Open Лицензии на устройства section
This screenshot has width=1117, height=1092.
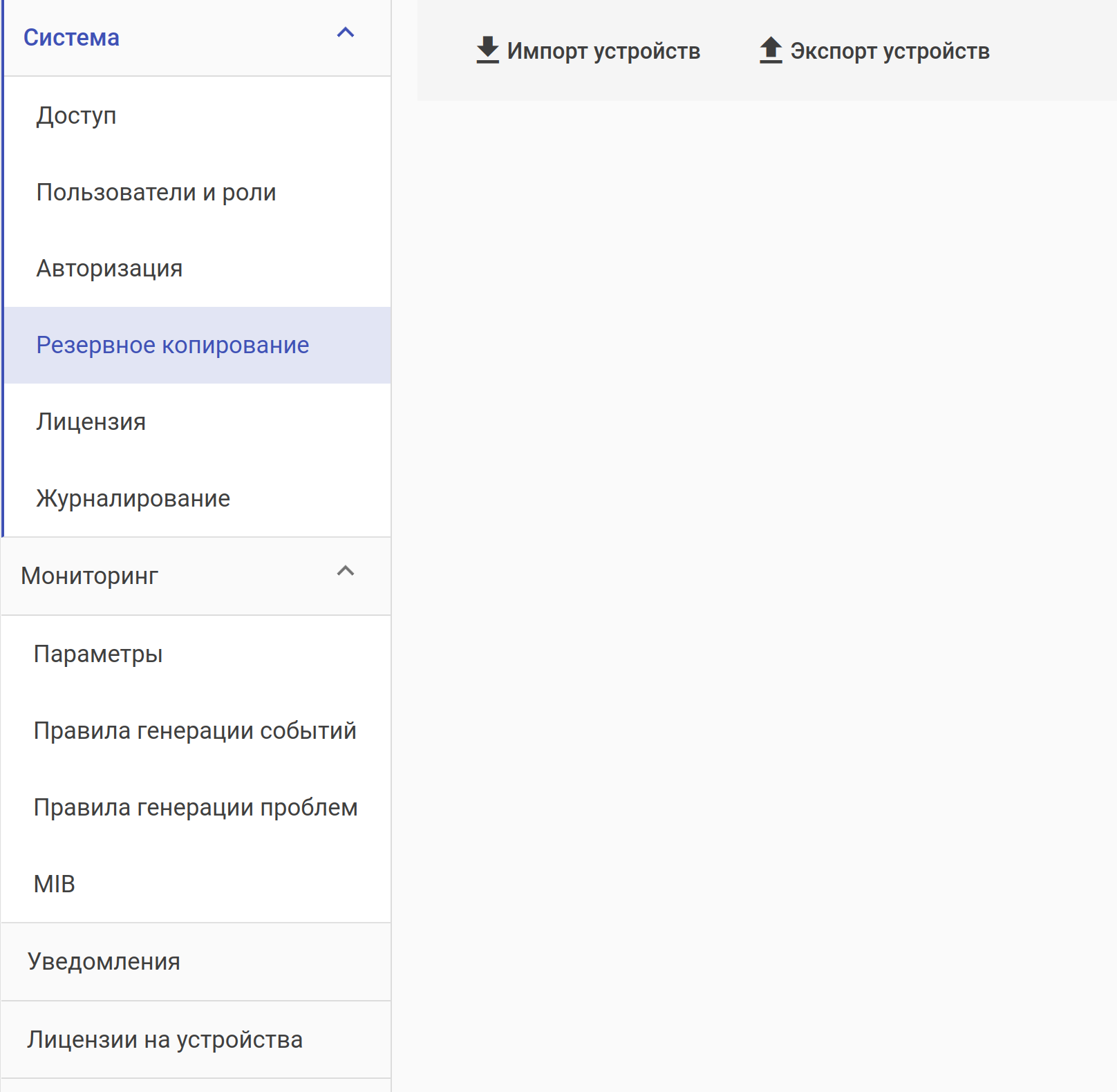(x=165, y=1039)
